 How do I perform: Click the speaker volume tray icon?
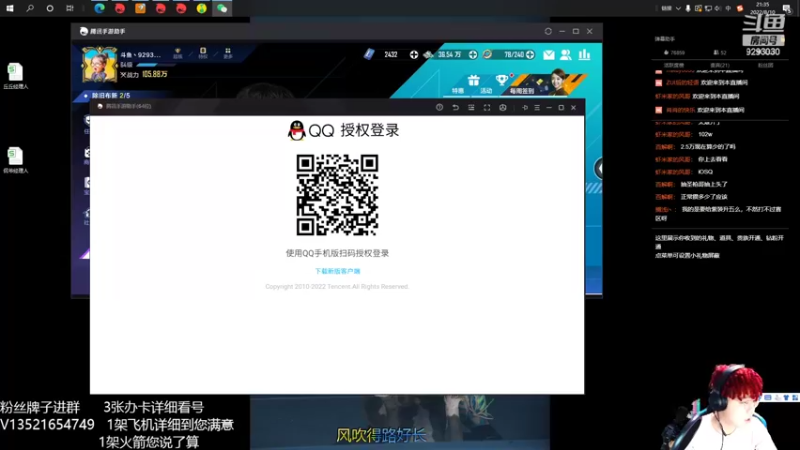(718, 8)
